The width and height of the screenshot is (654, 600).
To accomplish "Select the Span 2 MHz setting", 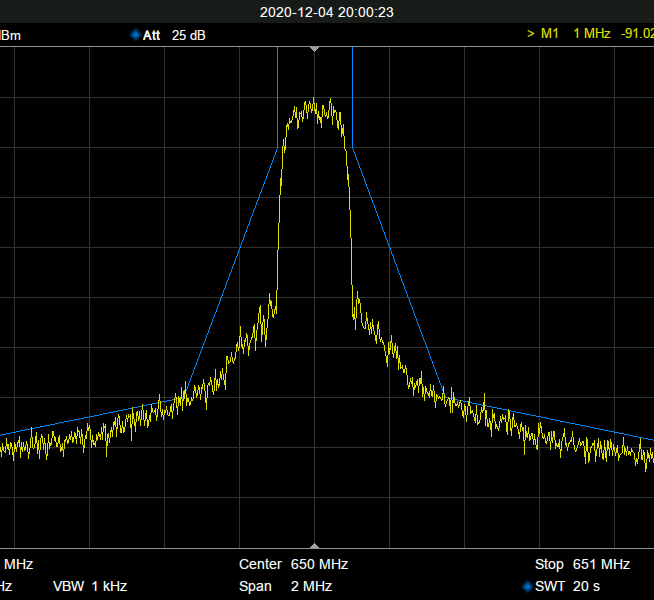I will coord(286,586).
